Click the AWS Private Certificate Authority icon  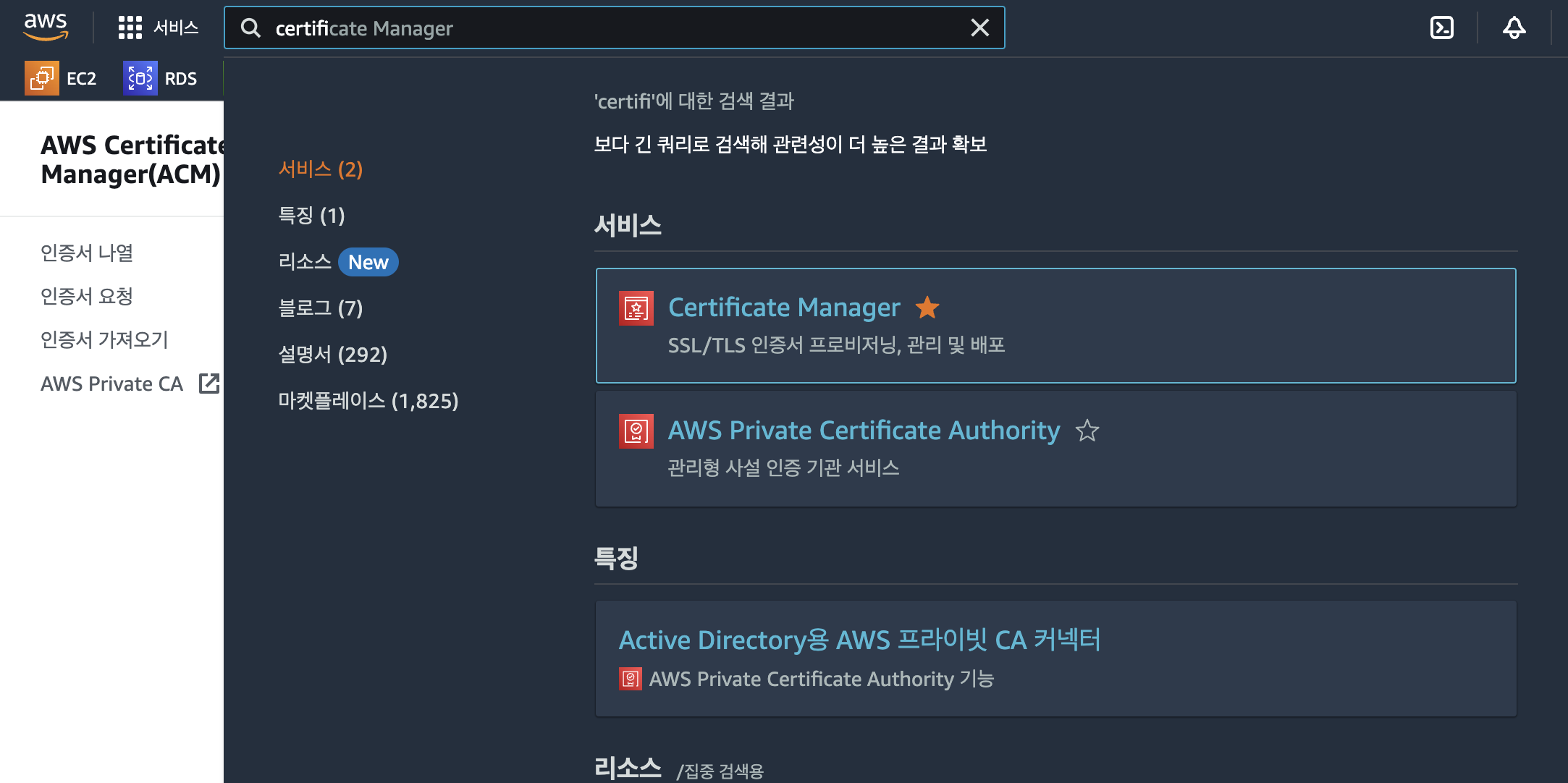pos(636,431)
